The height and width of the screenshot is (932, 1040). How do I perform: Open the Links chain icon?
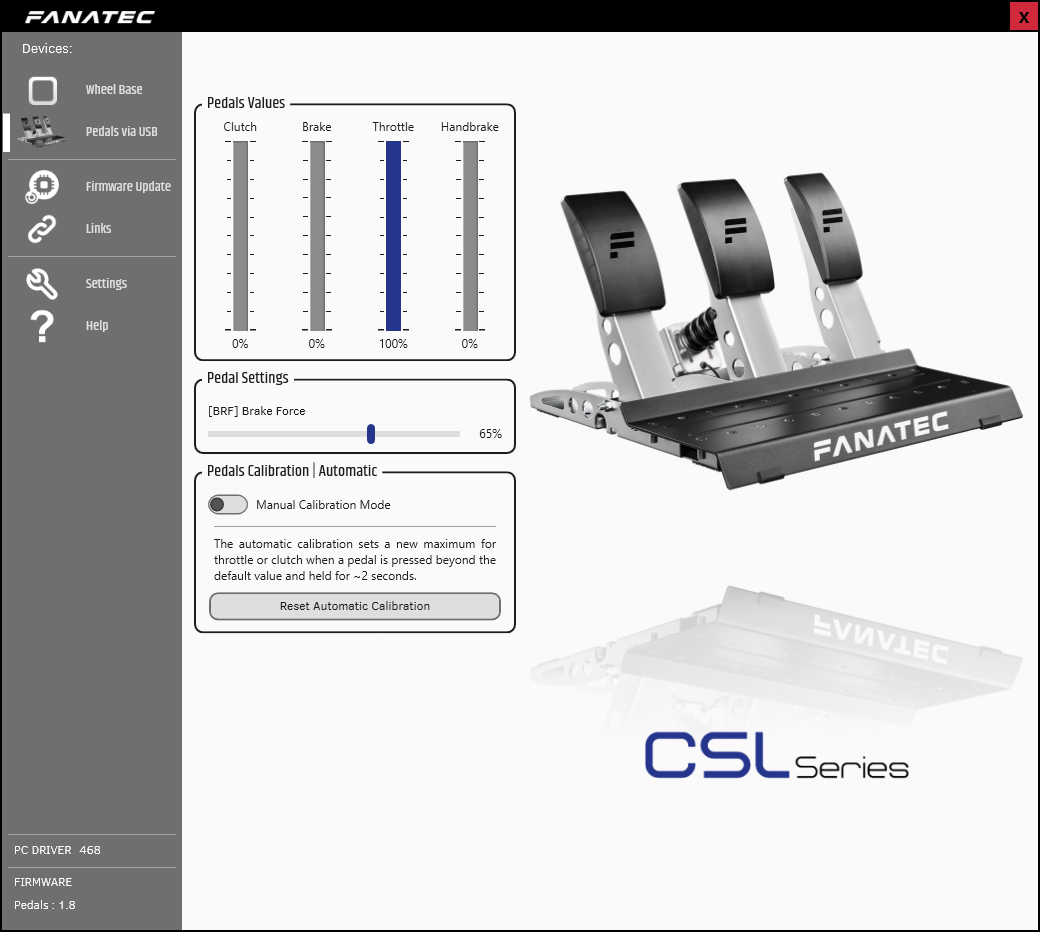(41, 228)
